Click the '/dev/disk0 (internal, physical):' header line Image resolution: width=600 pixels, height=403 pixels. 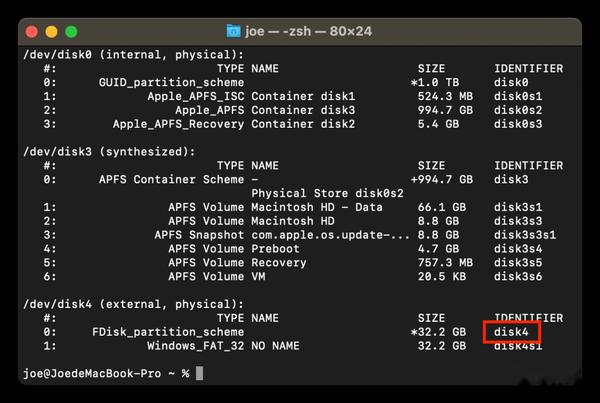coord(133,55)
